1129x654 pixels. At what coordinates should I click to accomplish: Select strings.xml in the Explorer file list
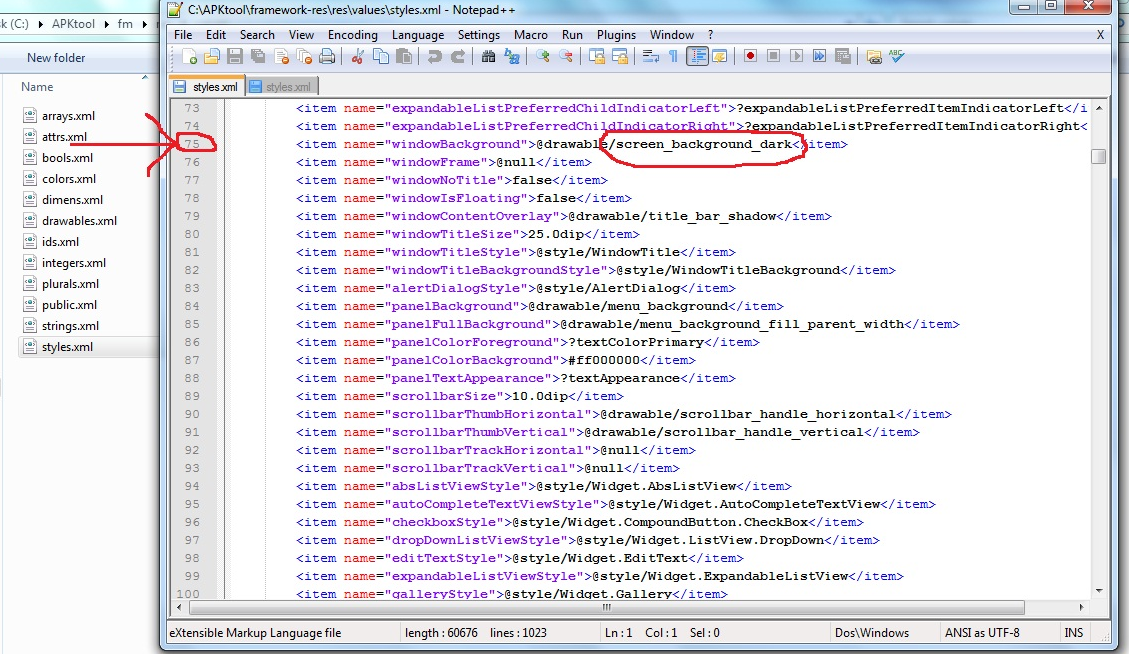pos(70,326)
